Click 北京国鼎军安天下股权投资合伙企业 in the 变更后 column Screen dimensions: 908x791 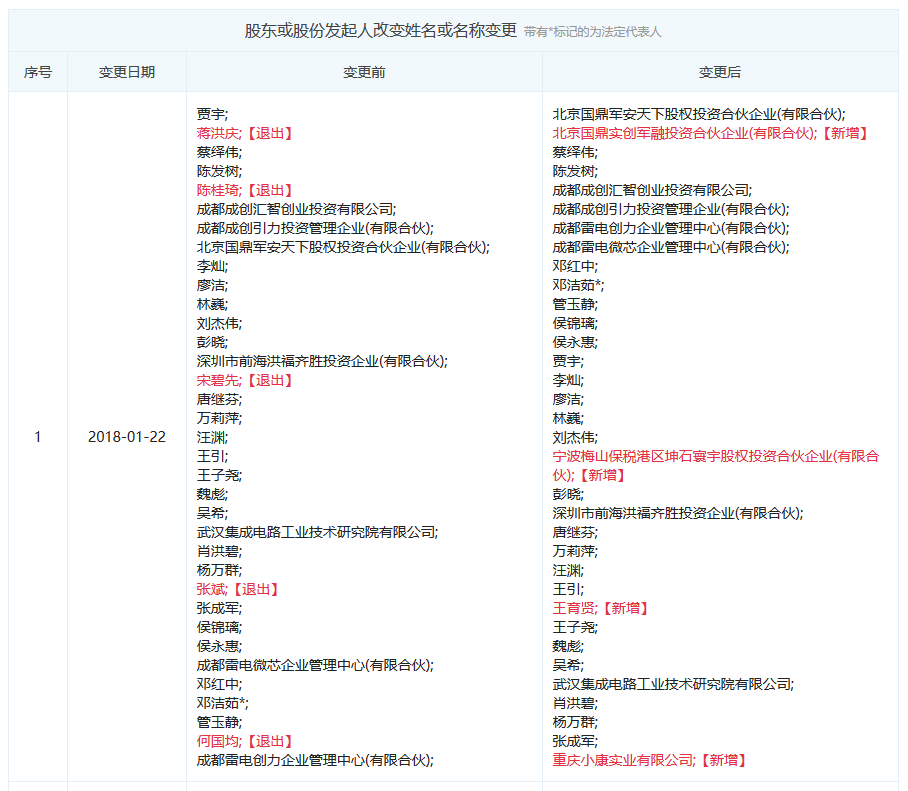tap(699, 114)
